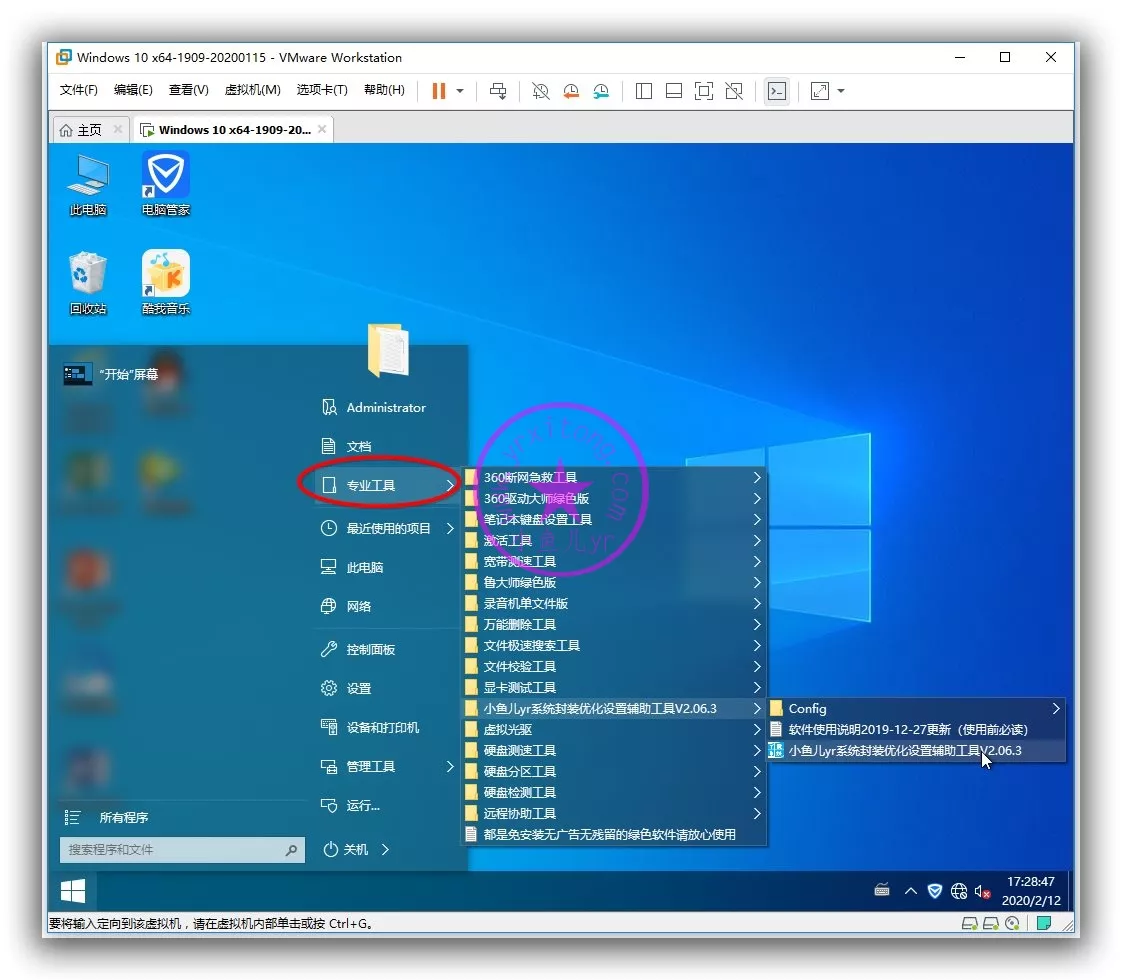Switch to the 主页 tab
Viewport: 1122px width, 980px height.
click(82, 130)
